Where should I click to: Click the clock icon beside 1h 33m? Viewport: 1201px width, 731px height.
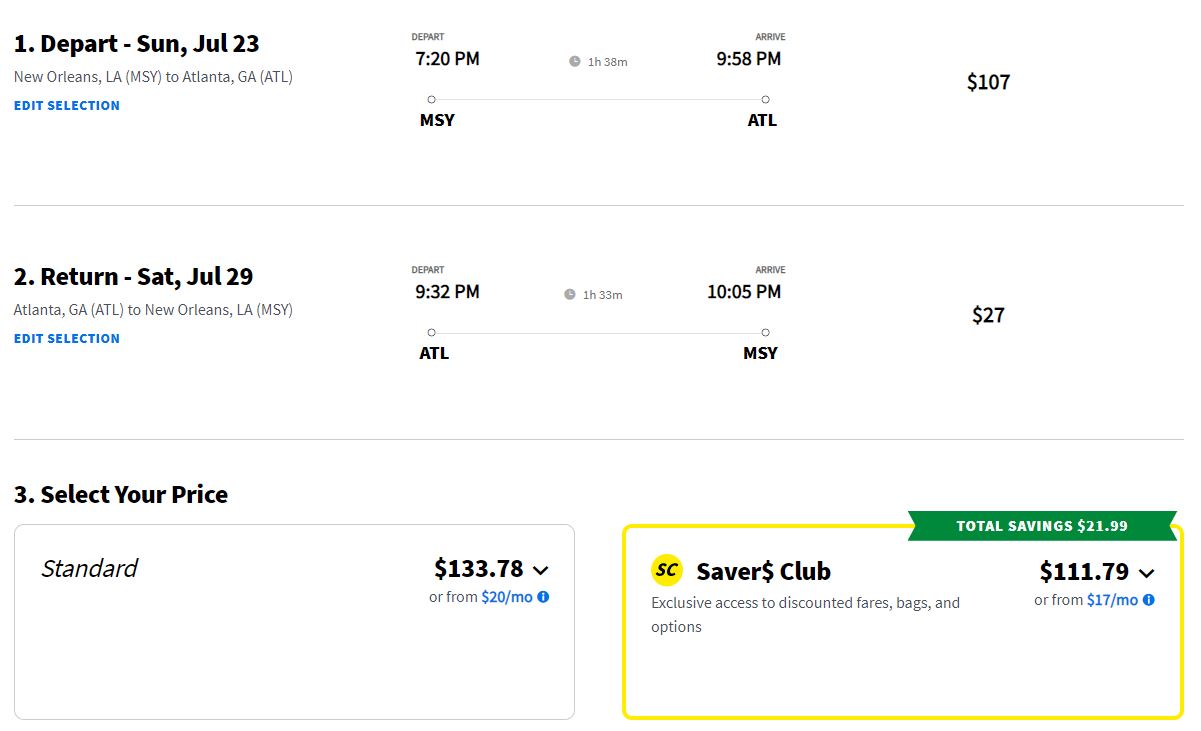(570, 295)
